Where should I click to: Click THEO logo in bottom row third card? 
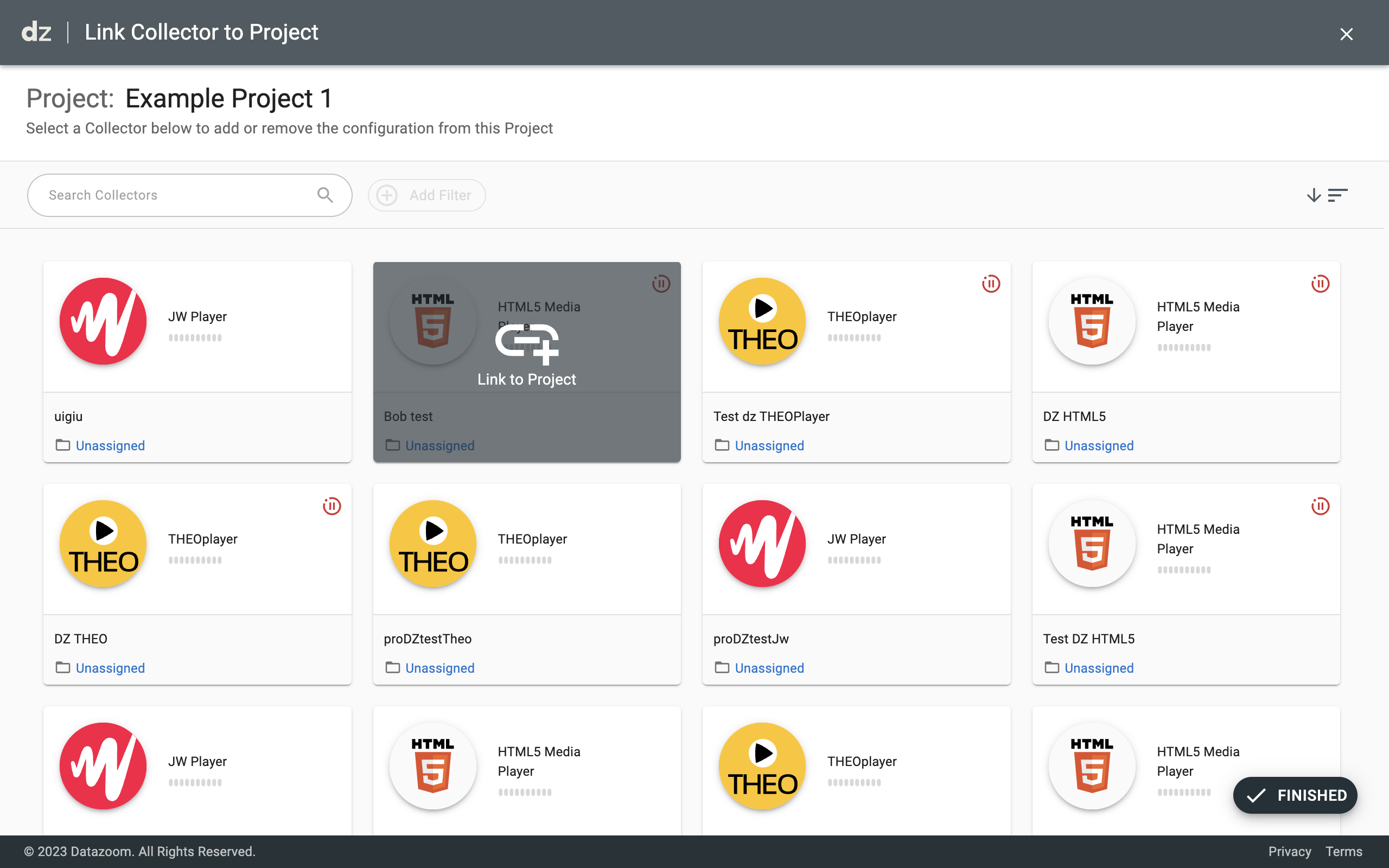coord(762,766)
